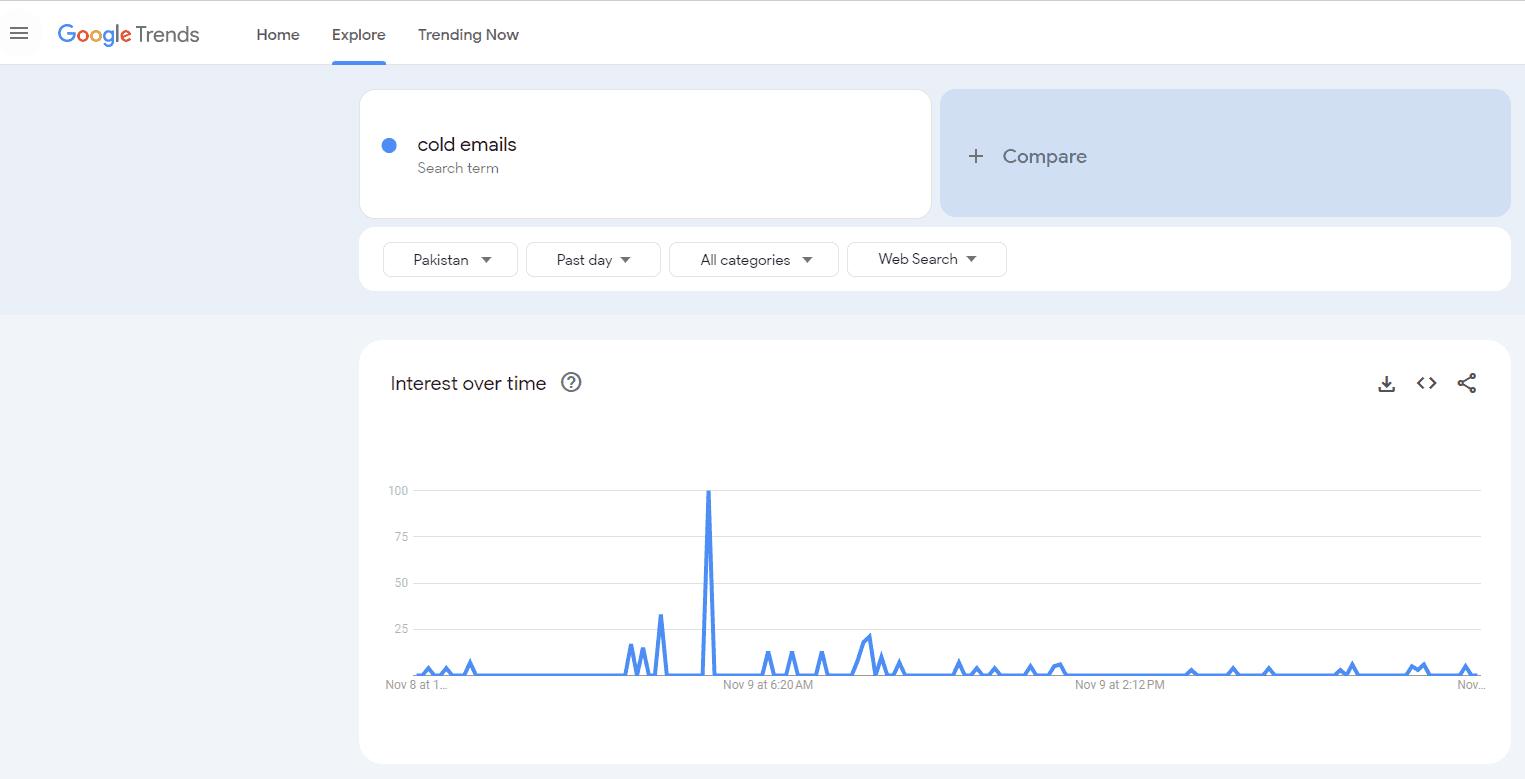Screen dimensions: 1525x779
Task: Select the Explore tab
Action: [359, 35]
